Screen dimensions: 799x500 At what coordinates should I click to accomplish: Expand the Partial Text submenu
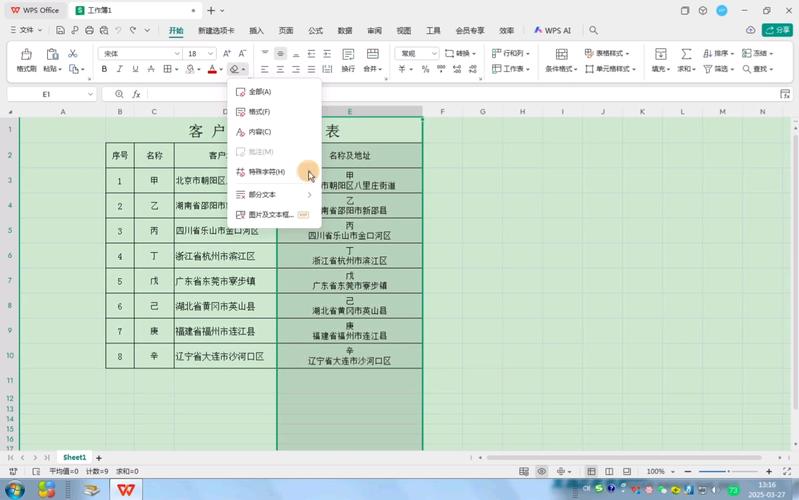pyautogui.click(x=274, y=195)
